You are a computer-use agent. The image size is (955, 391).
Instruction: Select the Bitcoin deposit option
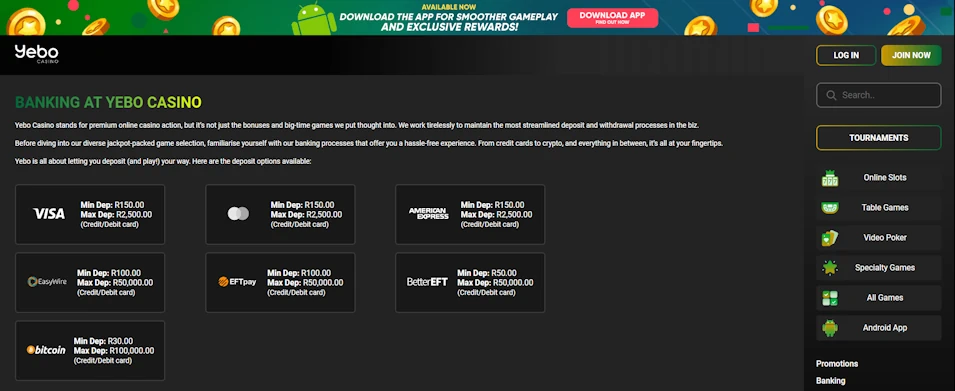click(x=90, y=351)
